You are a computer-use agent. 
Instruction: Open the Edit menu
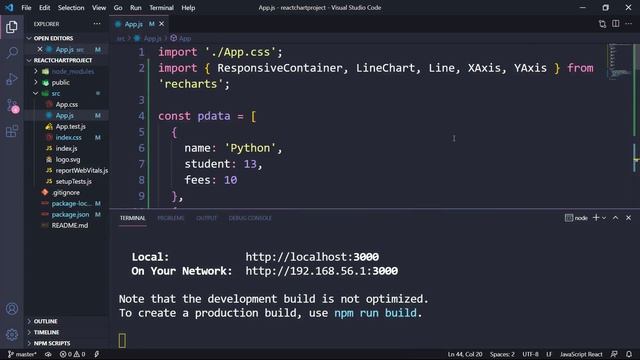(44, 7)
